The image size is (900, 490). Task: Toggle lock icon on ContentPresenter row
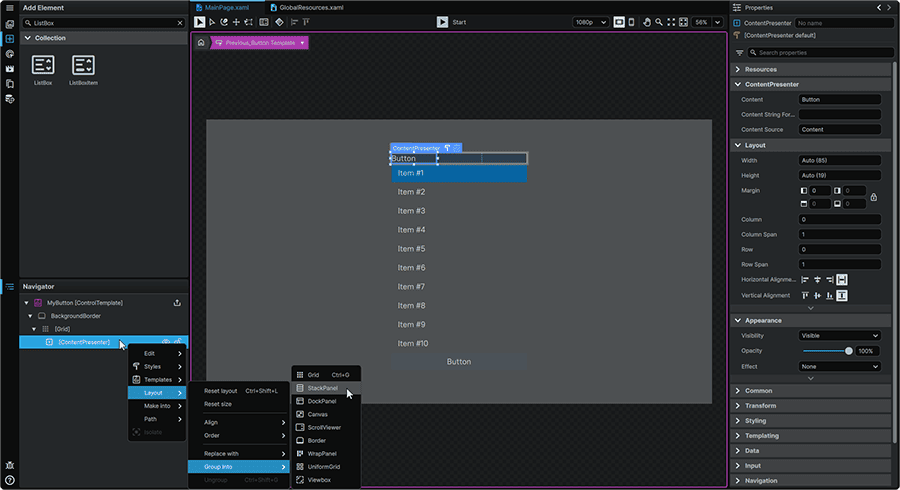(x=179, y=342)
